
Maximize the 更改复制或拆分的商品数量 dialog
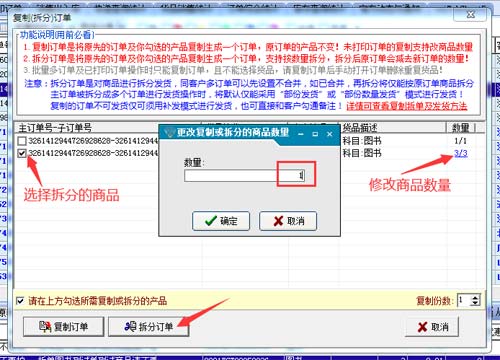tap(315, 134)
